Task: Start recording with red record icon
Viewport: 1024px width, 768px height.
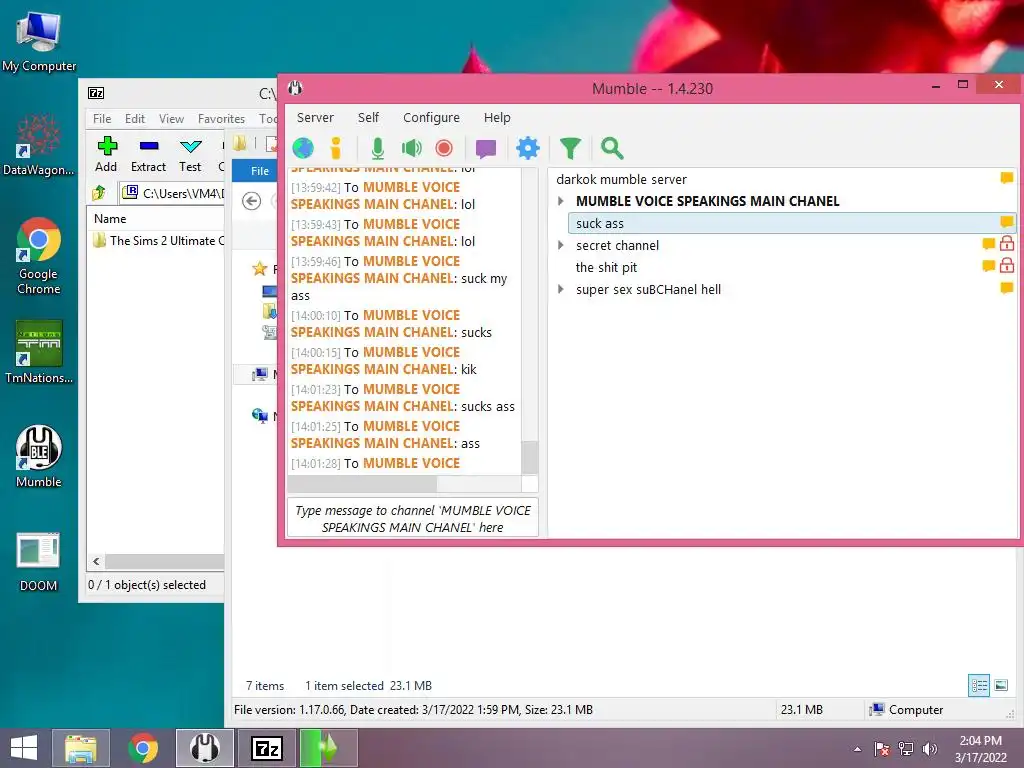Action: 444,148
